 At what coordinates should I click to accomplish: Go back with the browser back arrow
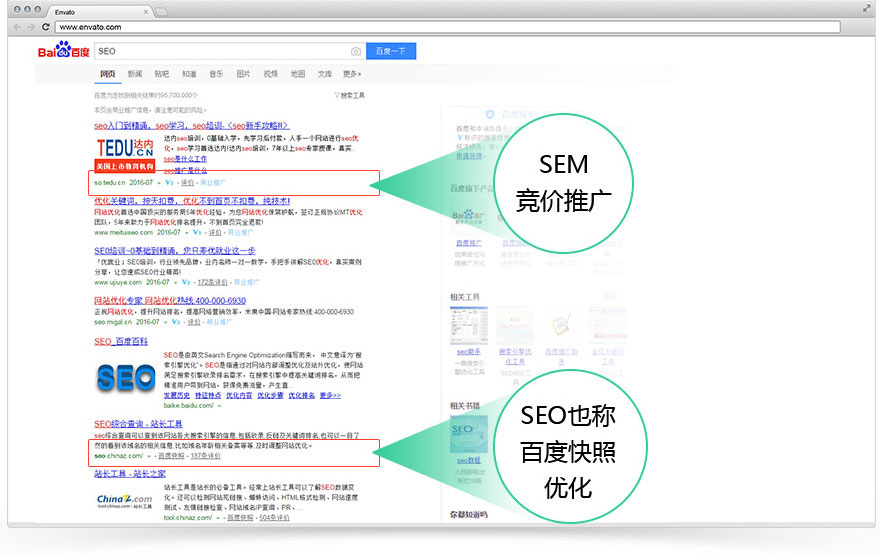tap(17, 26)
